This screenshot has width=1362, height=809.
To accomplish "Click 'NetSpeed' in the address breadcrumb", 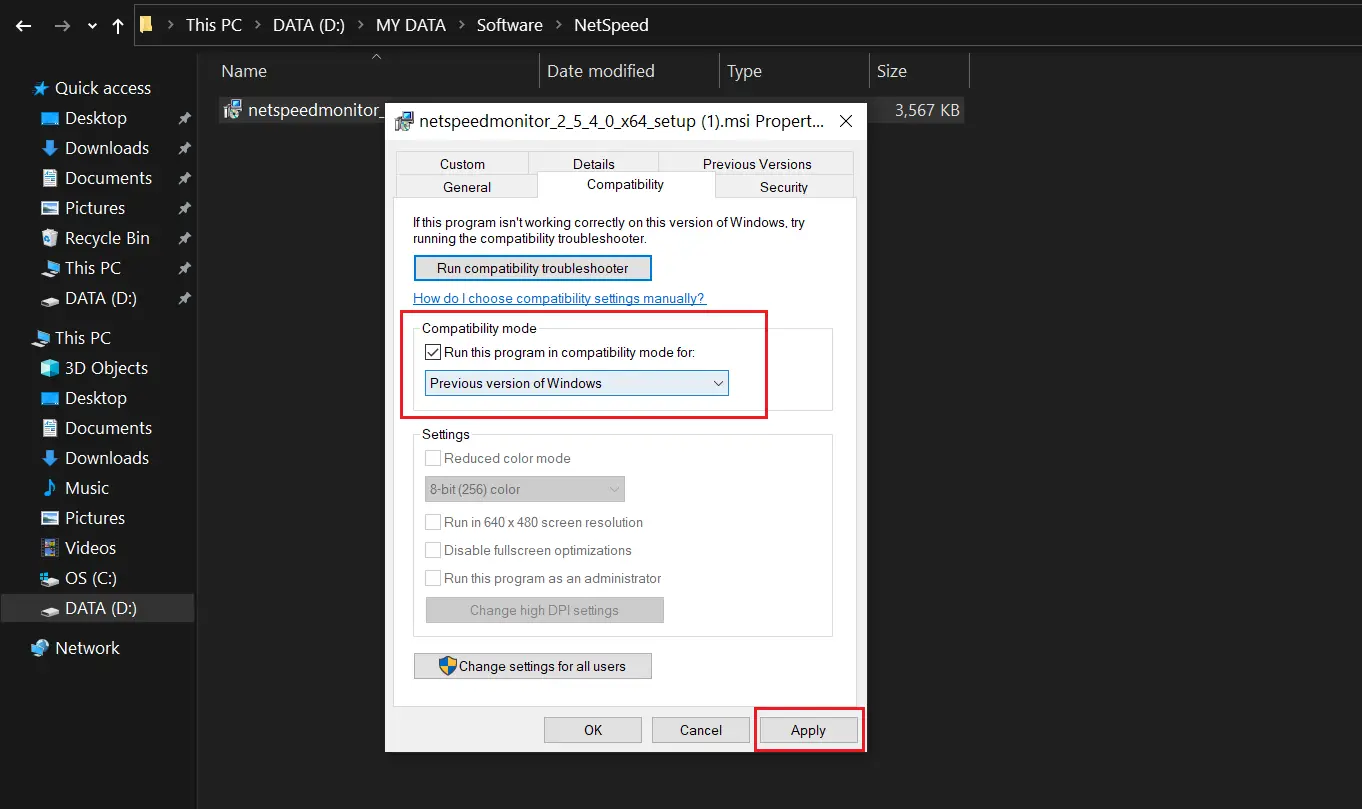I will coord(611,25).
